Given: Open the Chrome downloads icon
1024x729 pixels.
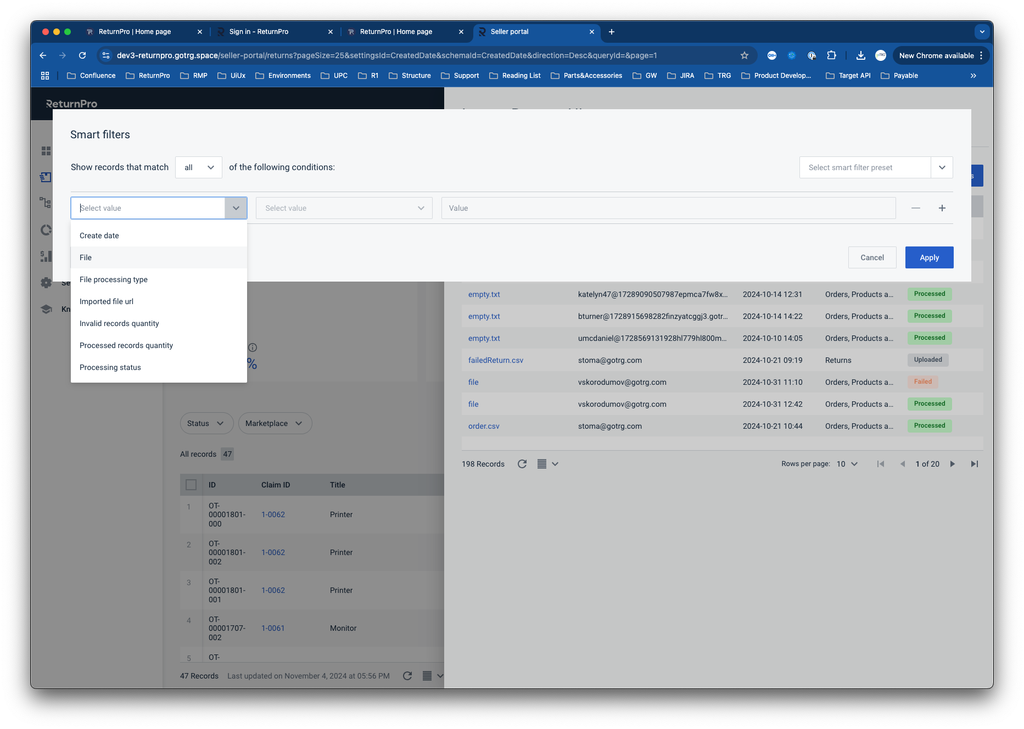Looking at the screenshot, I should (x=860, y=56).
